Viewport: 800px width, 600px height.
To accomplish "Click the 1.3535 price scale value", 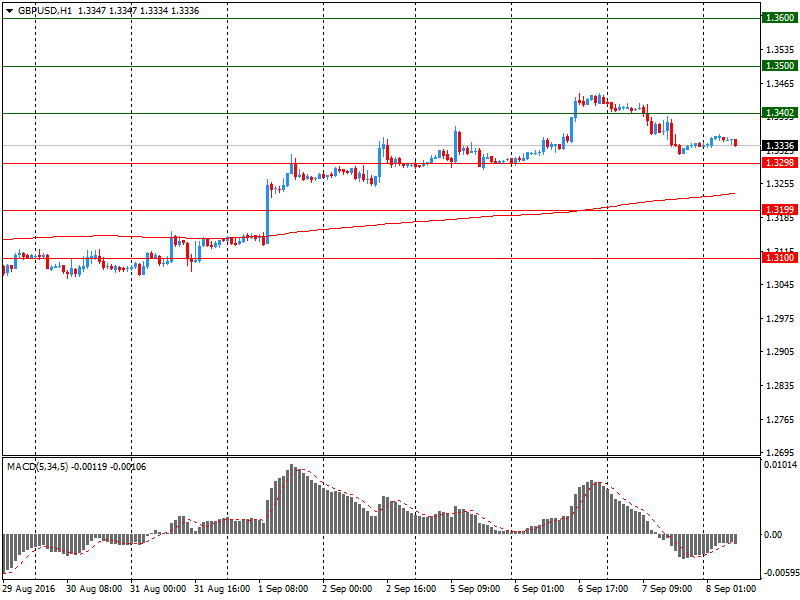I will [780, 49].
